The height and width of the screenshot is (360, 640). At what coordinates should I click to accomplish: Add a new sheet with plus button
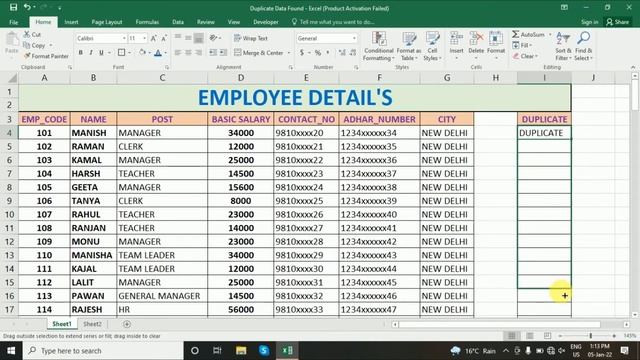click(127, 324)
